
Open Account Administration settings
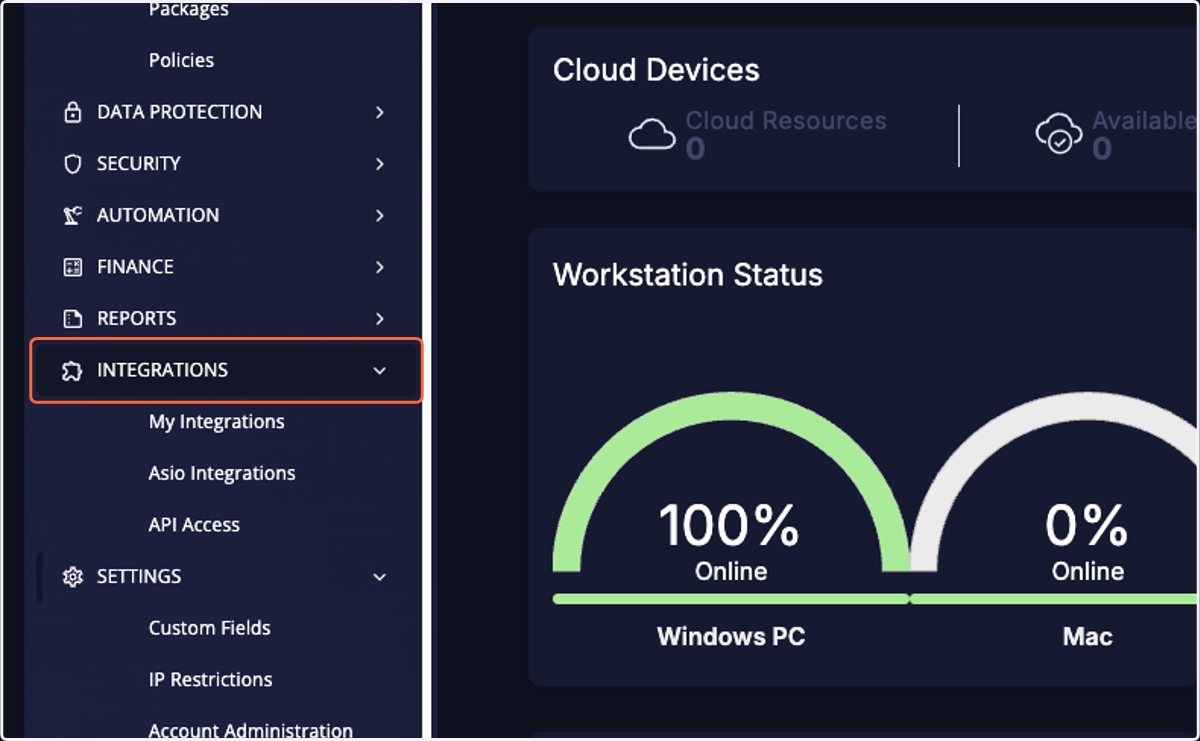250,731
